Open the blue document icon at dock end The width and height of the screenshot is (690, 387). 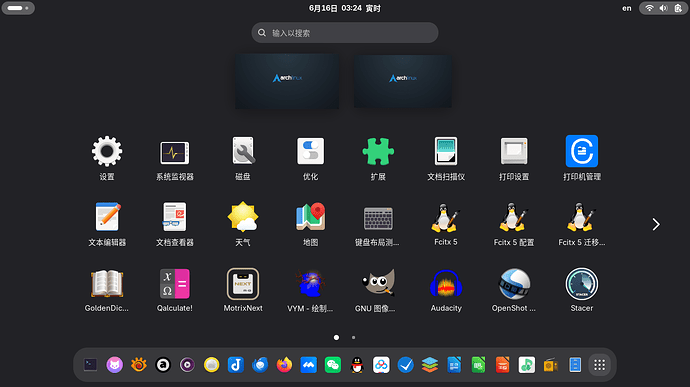[x=575, y=365]
